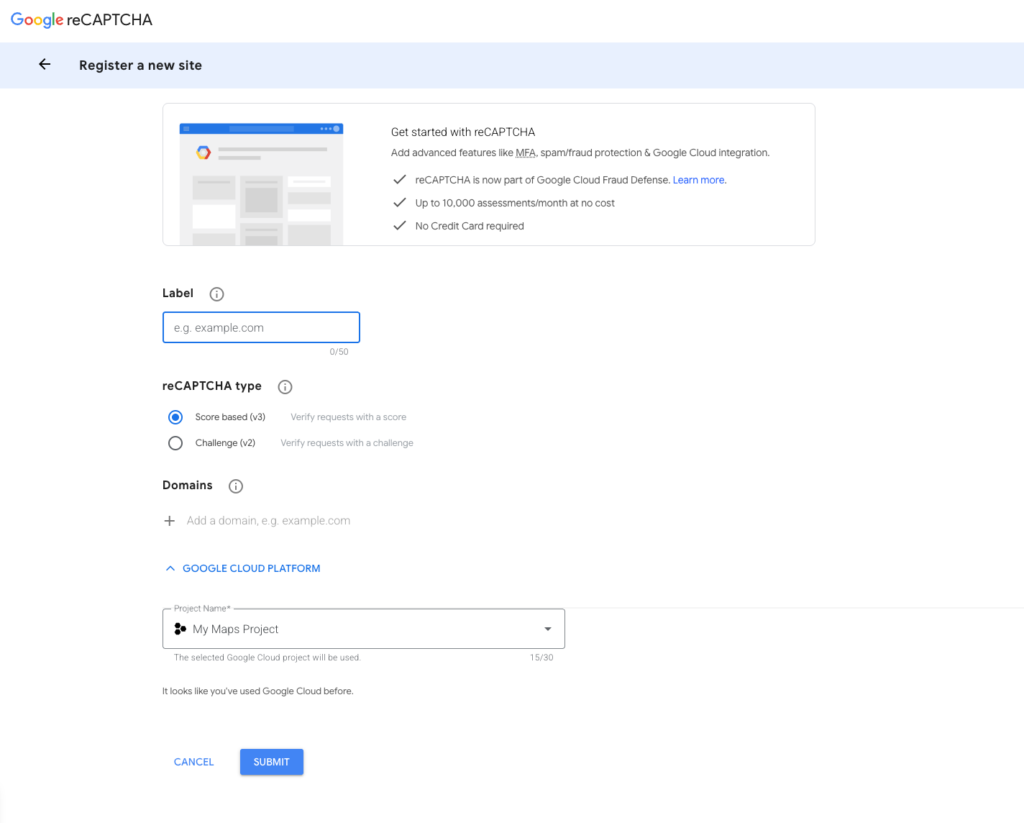Click 'Verify requests with a challenge' description
The image size is (1024, 823).
pos(347,443)
